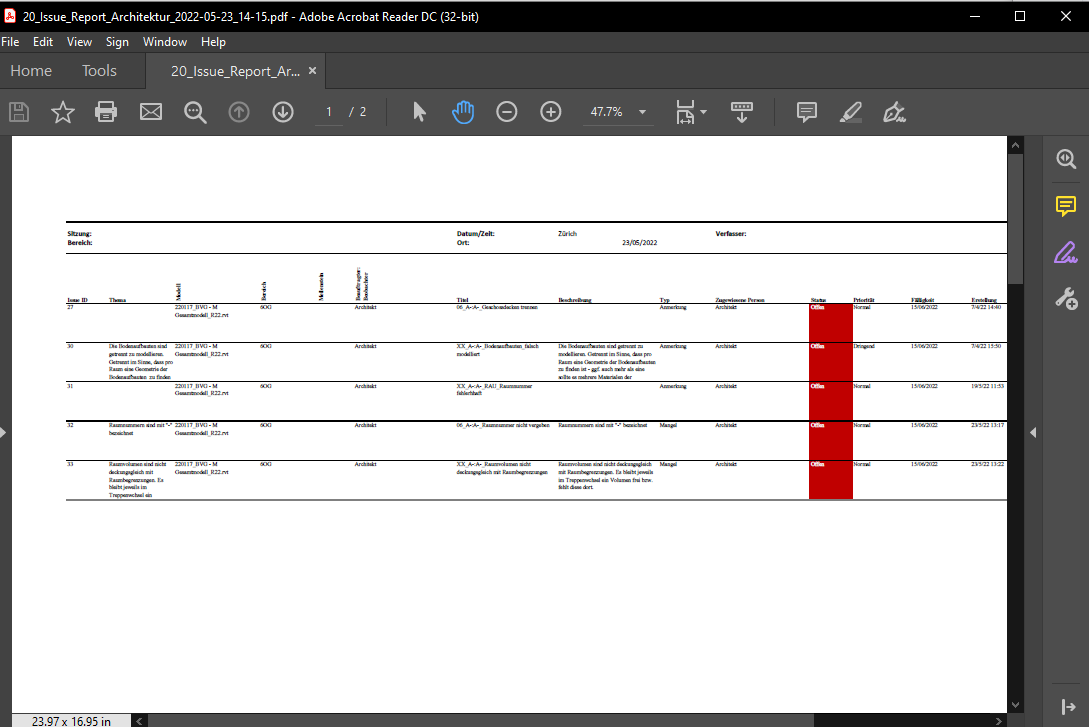Screen dimensions: 1089x727
Task: Open the zoom level dropdown arrow
Action: coord(642,112)
